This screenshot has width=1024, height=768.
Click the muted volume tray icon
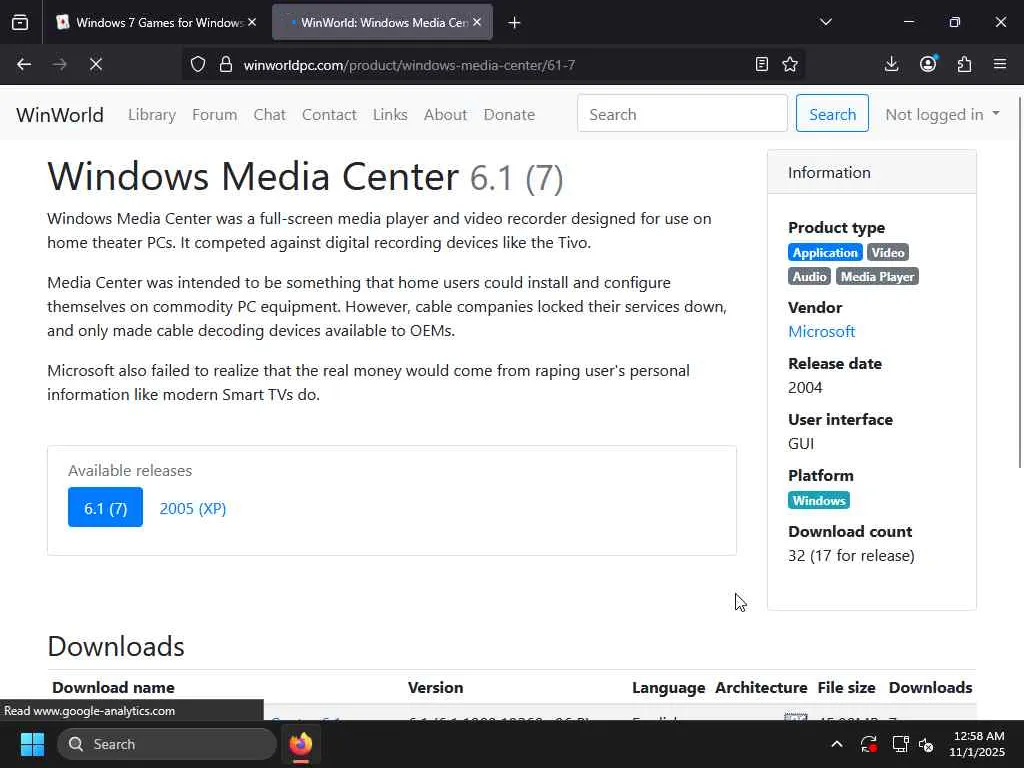926,744
